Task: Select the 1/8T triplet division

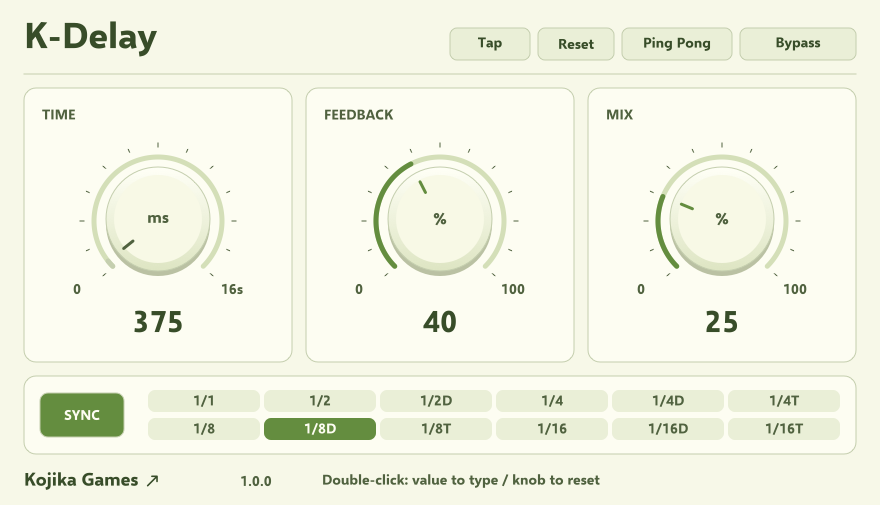Action: [436, 429]
